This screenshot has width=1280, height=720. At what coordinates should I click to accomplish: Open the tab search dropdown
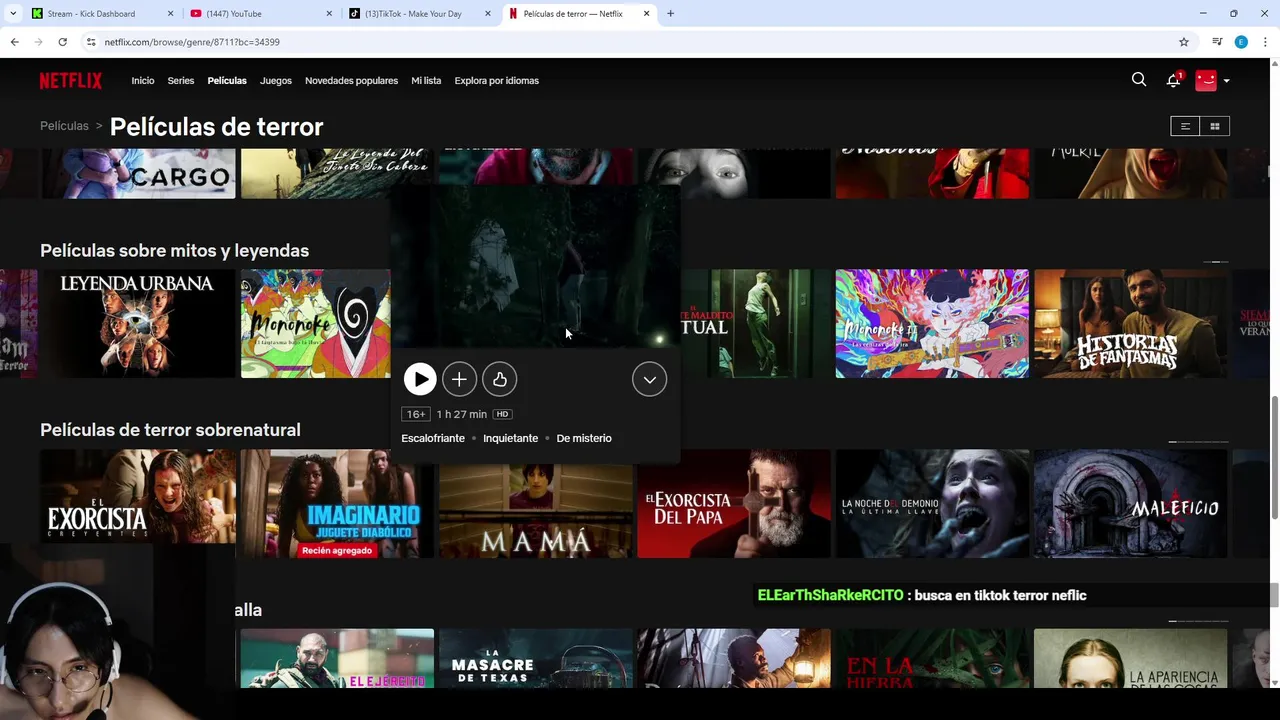(12, 14)
